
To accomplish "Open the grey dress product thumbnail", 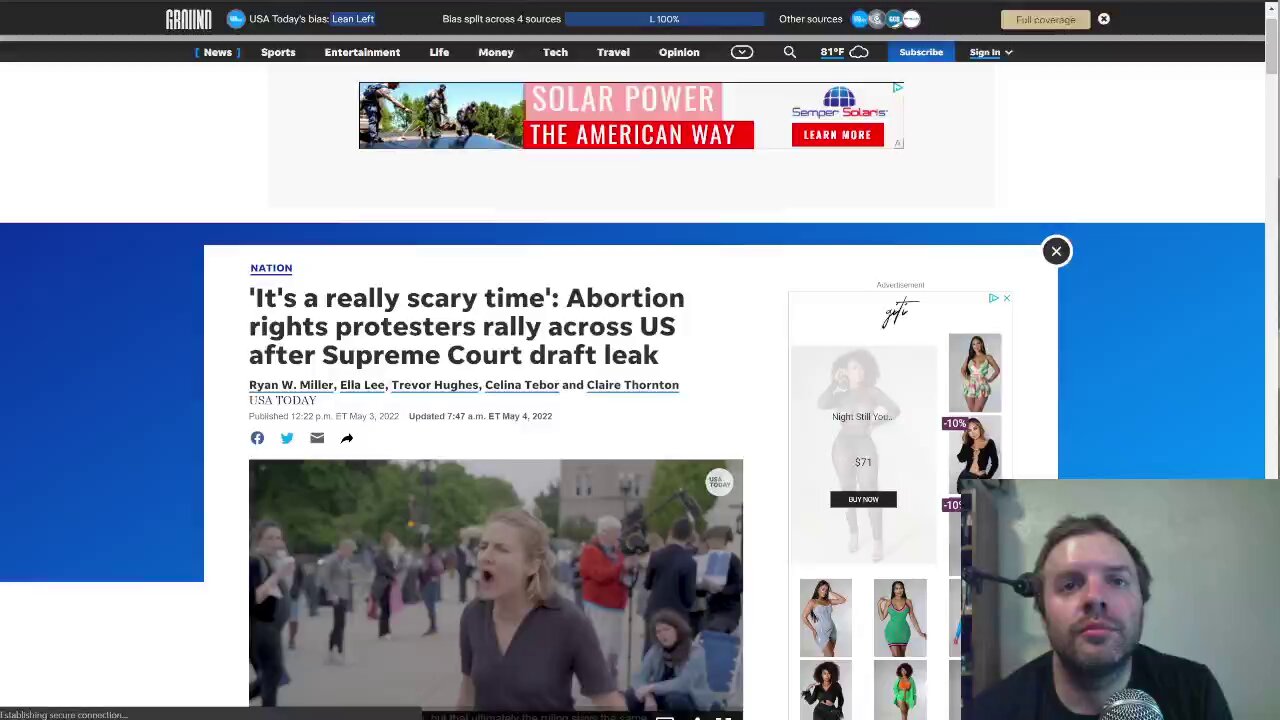I will 826,617.
